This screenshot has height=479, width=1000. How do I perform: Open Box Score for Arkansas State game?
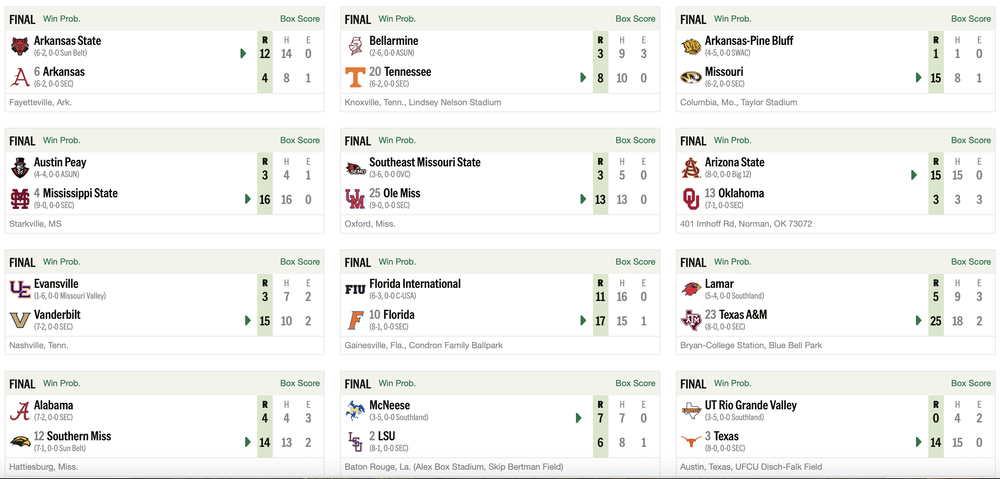(300, 19)
